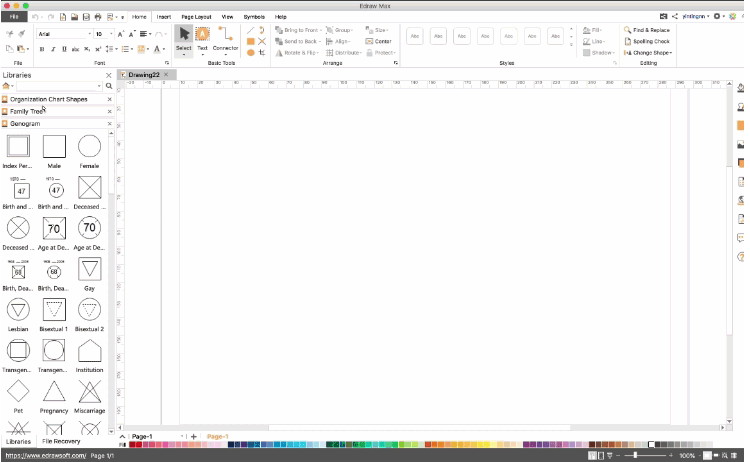Choose the Text tool
750x462 pixels.
202,41
